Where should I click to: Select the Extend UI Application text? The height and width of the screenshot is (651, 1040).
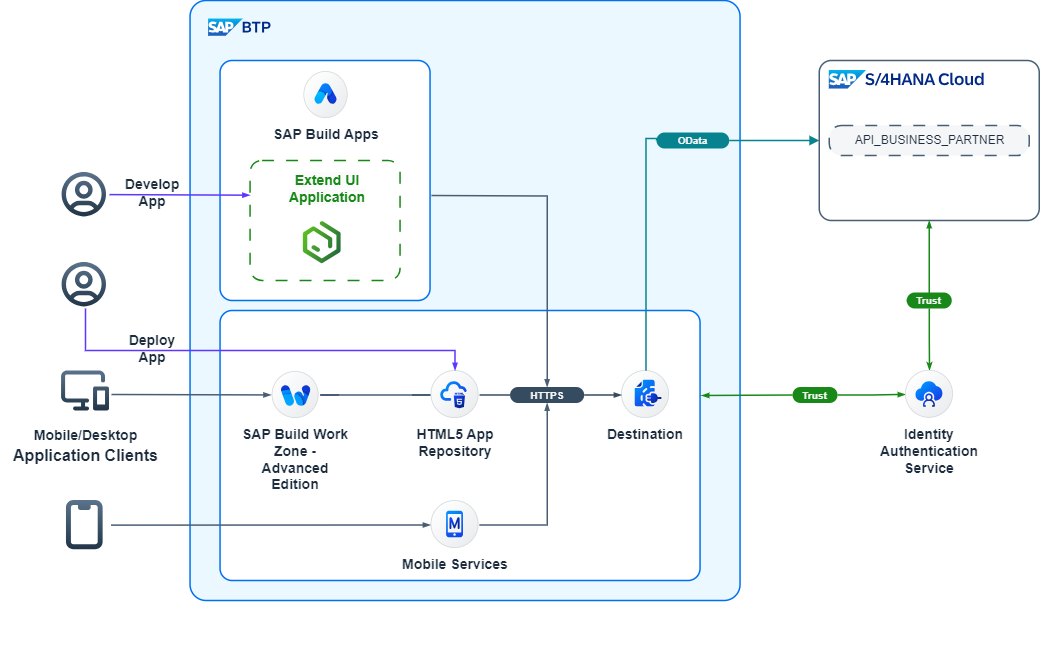pos(327,189)
